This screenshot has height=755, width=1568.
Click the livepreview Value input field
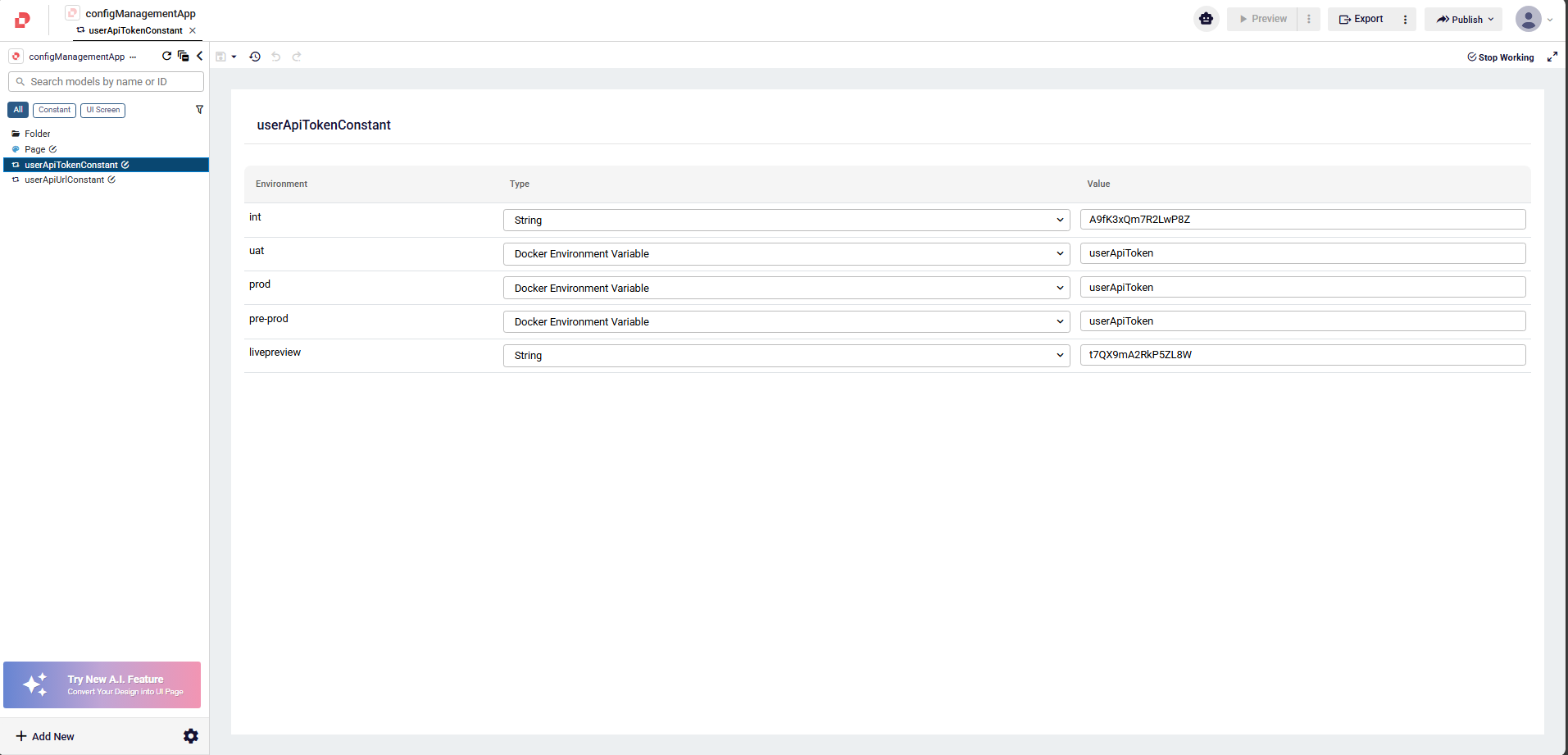[1302, 355]
